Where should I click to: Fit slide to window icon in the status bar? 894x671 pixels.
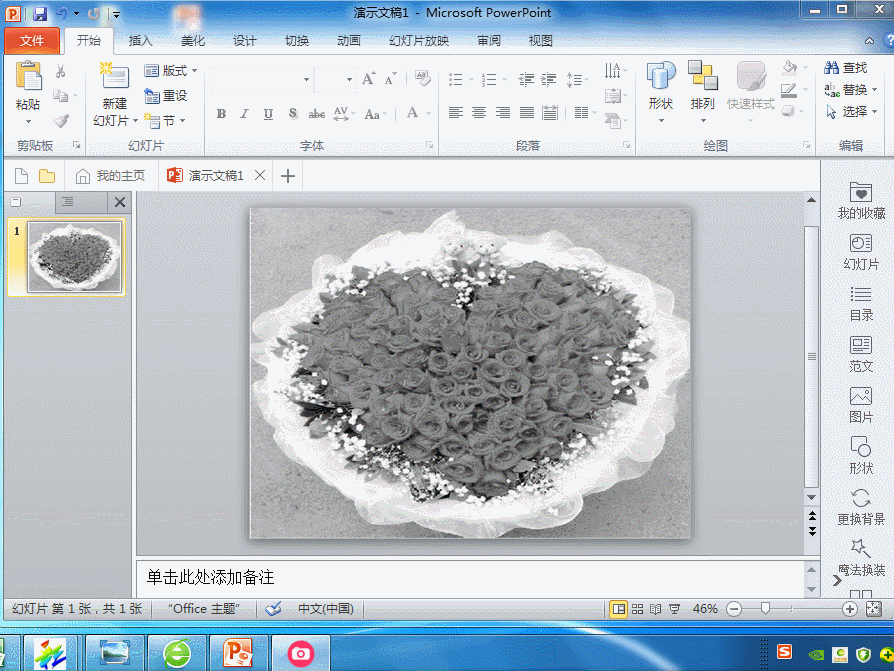tap(873, 609)
